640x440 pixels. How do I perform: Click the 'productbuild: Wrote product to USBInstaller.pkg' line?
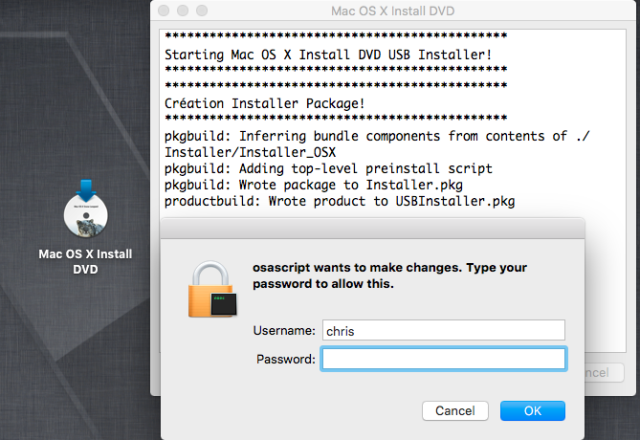pyautogui.click(x=340, y=201)
